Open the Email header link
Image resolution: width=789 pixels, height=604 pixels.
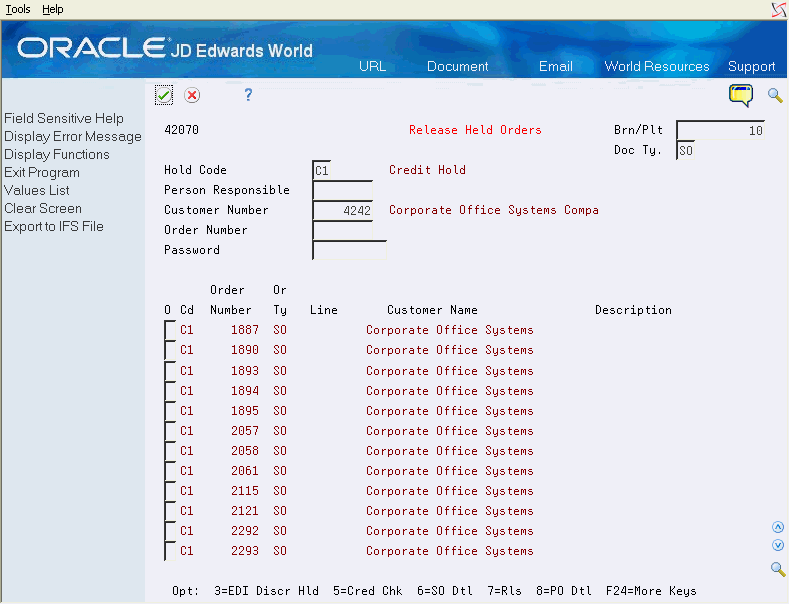click(x=556, y=66)
